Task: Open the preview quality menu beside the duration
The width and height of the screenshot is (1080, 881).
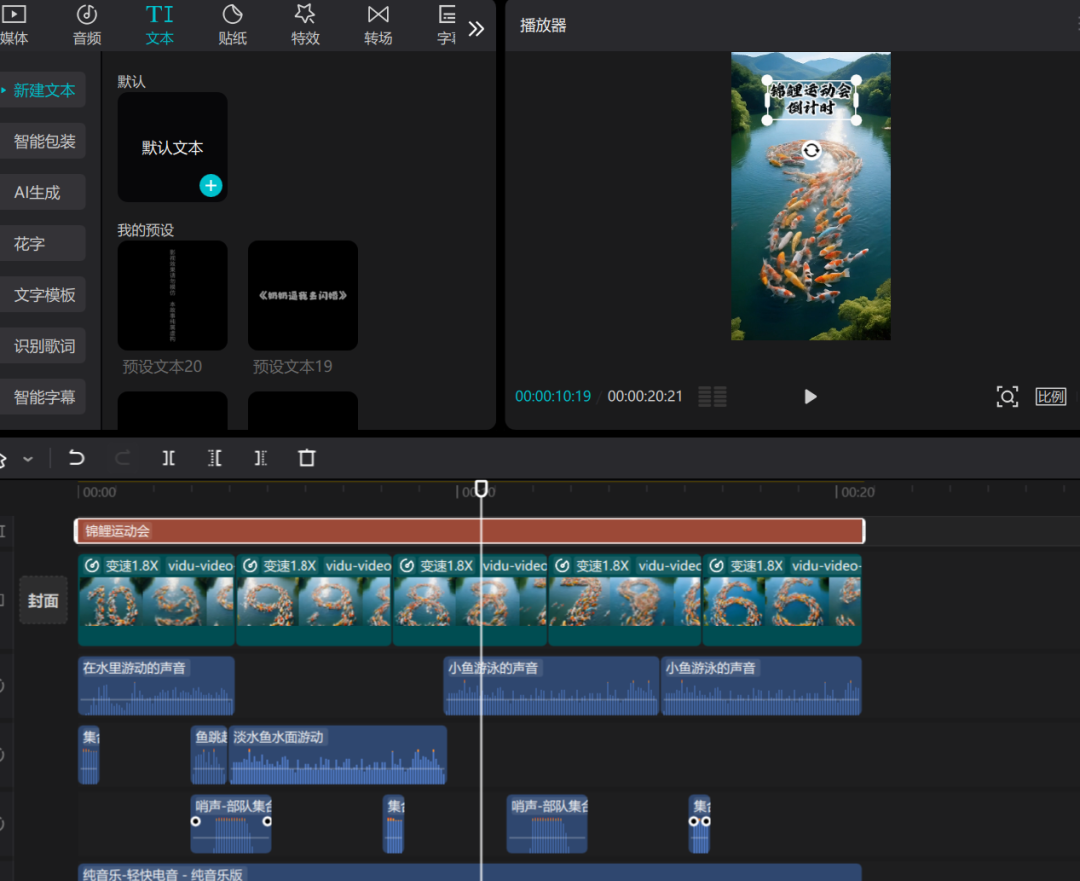Action: 711,396
